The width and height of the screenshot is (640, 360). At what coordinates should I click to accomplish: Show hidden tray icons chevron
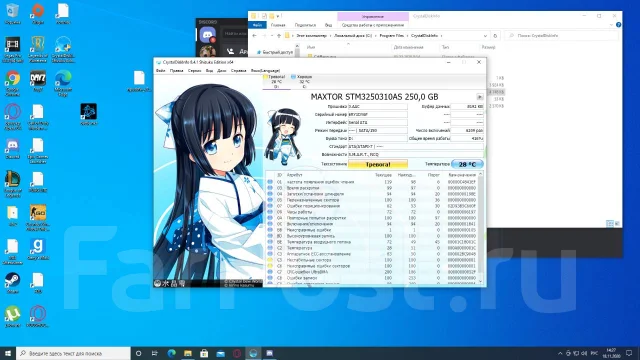point(560,353)
